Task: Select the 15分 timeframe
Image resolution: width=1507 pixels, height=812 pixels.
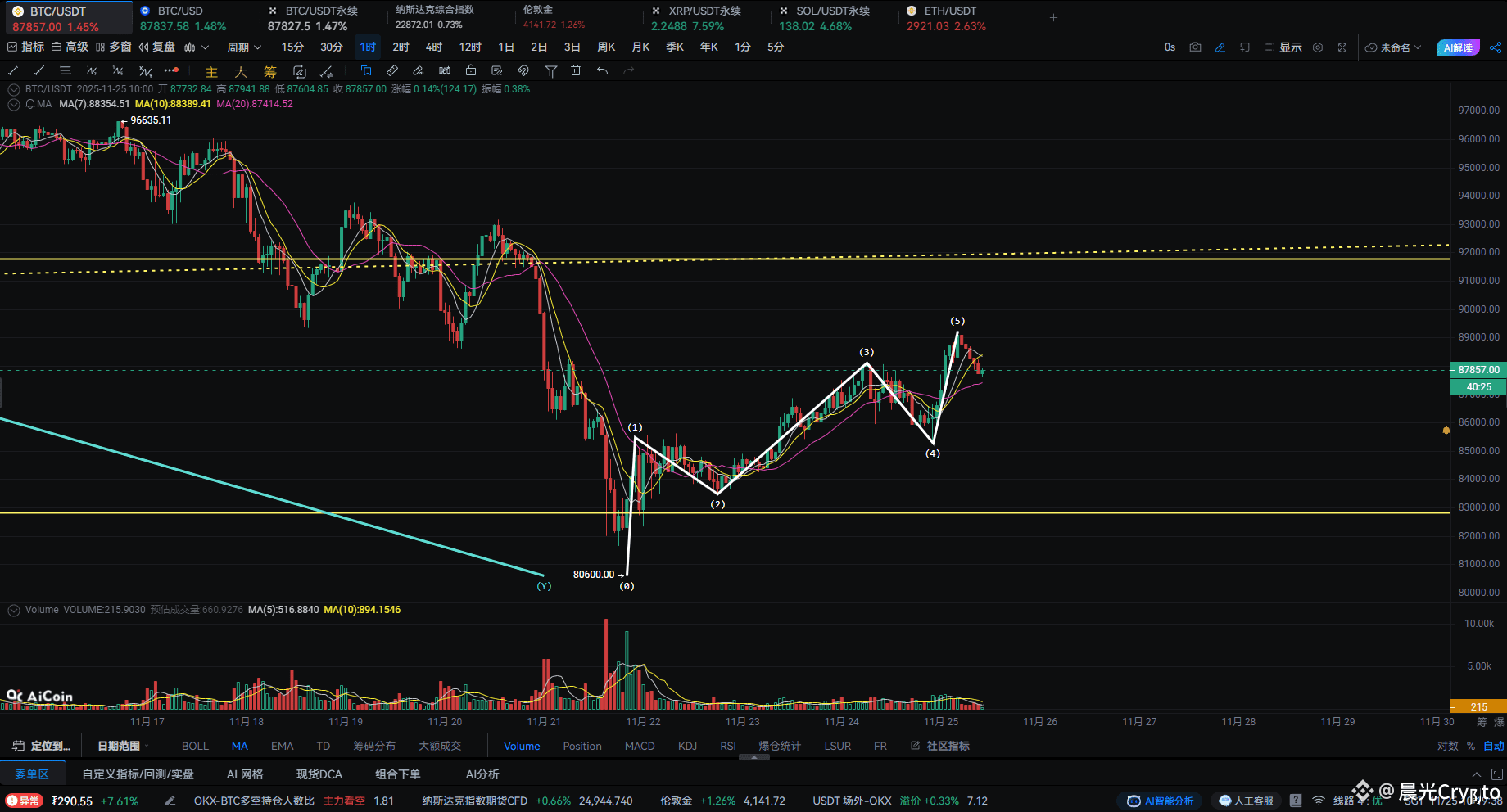Action: pyautogui.click(x=292, y=47)
